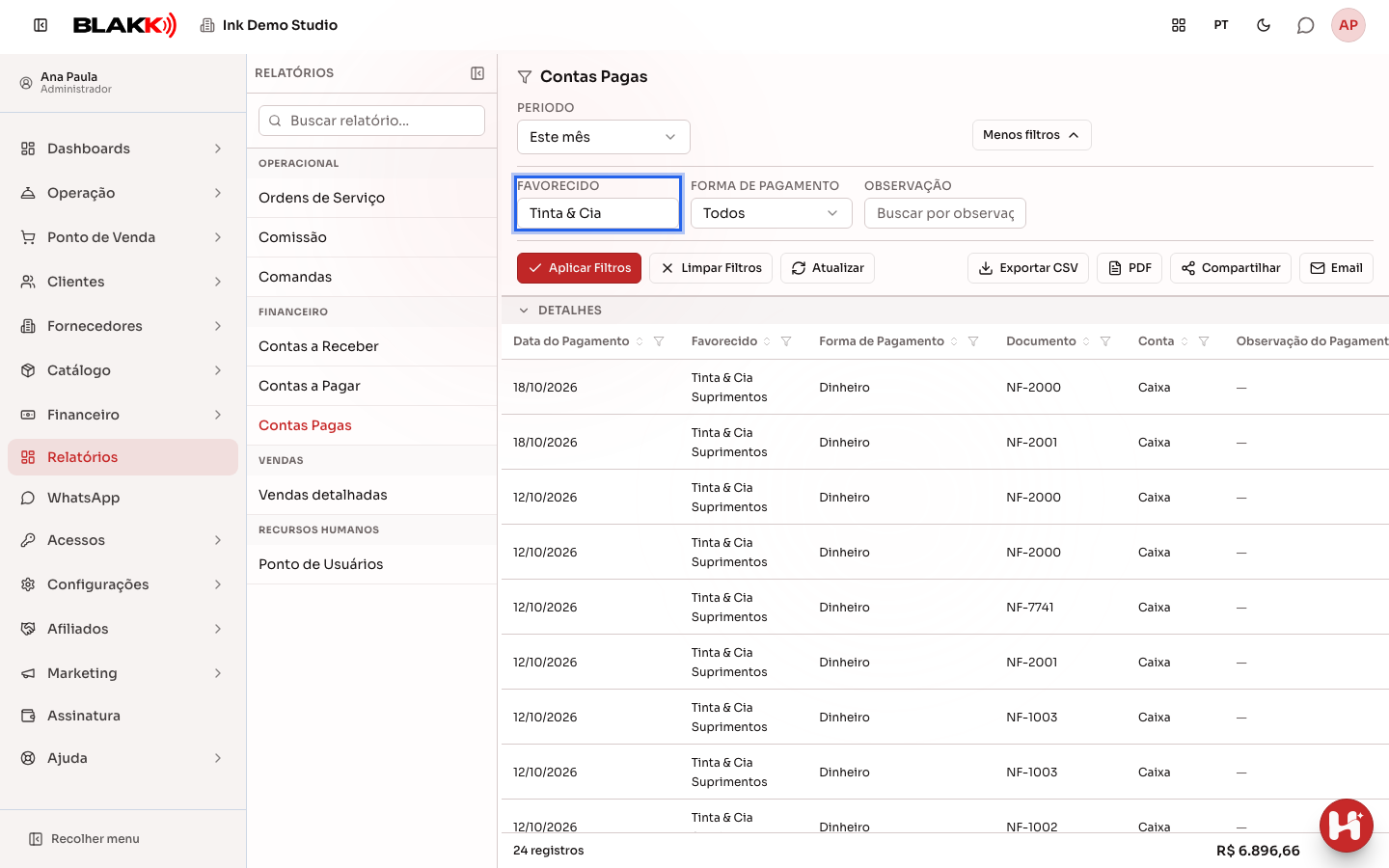Viewport: 1389px width, 868px height.
Task: Toggle dark mode moon icon
Action: click(x=1264, y=25)
